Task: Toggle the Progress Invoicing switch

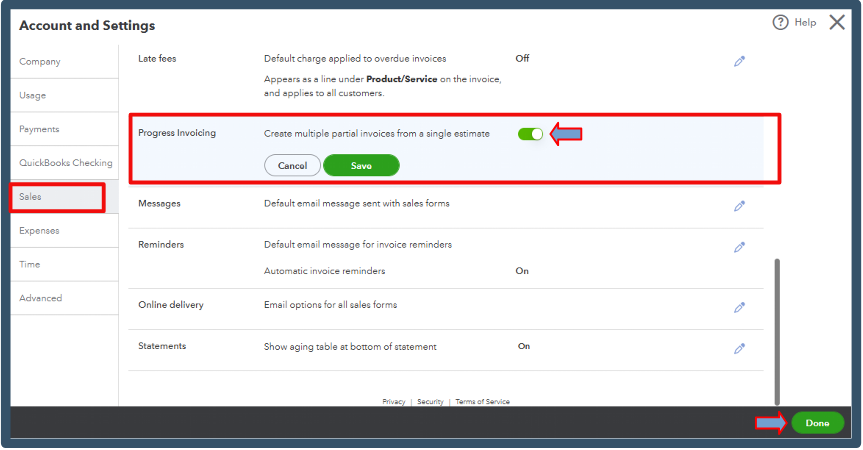Action: click(530, 134)
